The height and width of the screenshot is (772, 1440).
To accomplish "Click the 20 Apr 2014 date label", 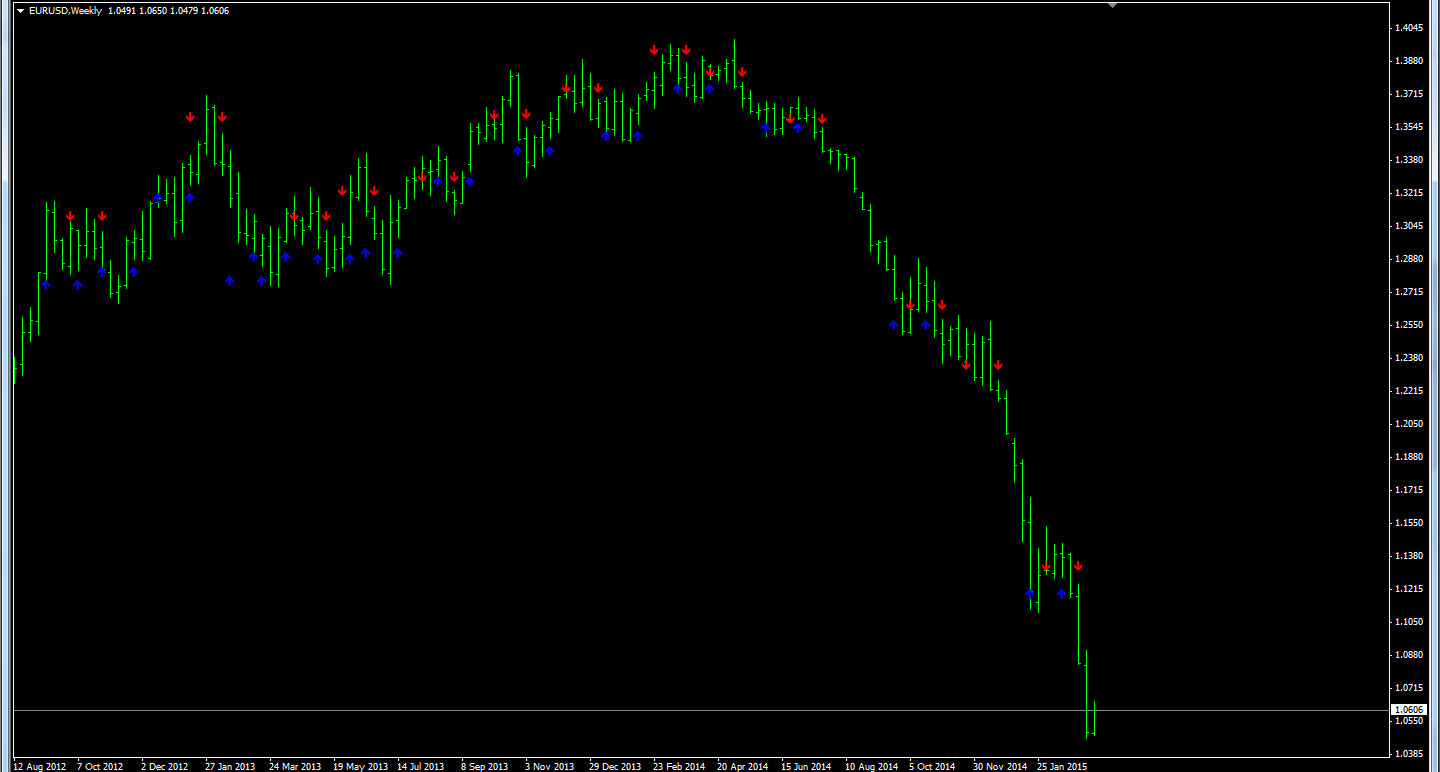I will coord(742,766).
